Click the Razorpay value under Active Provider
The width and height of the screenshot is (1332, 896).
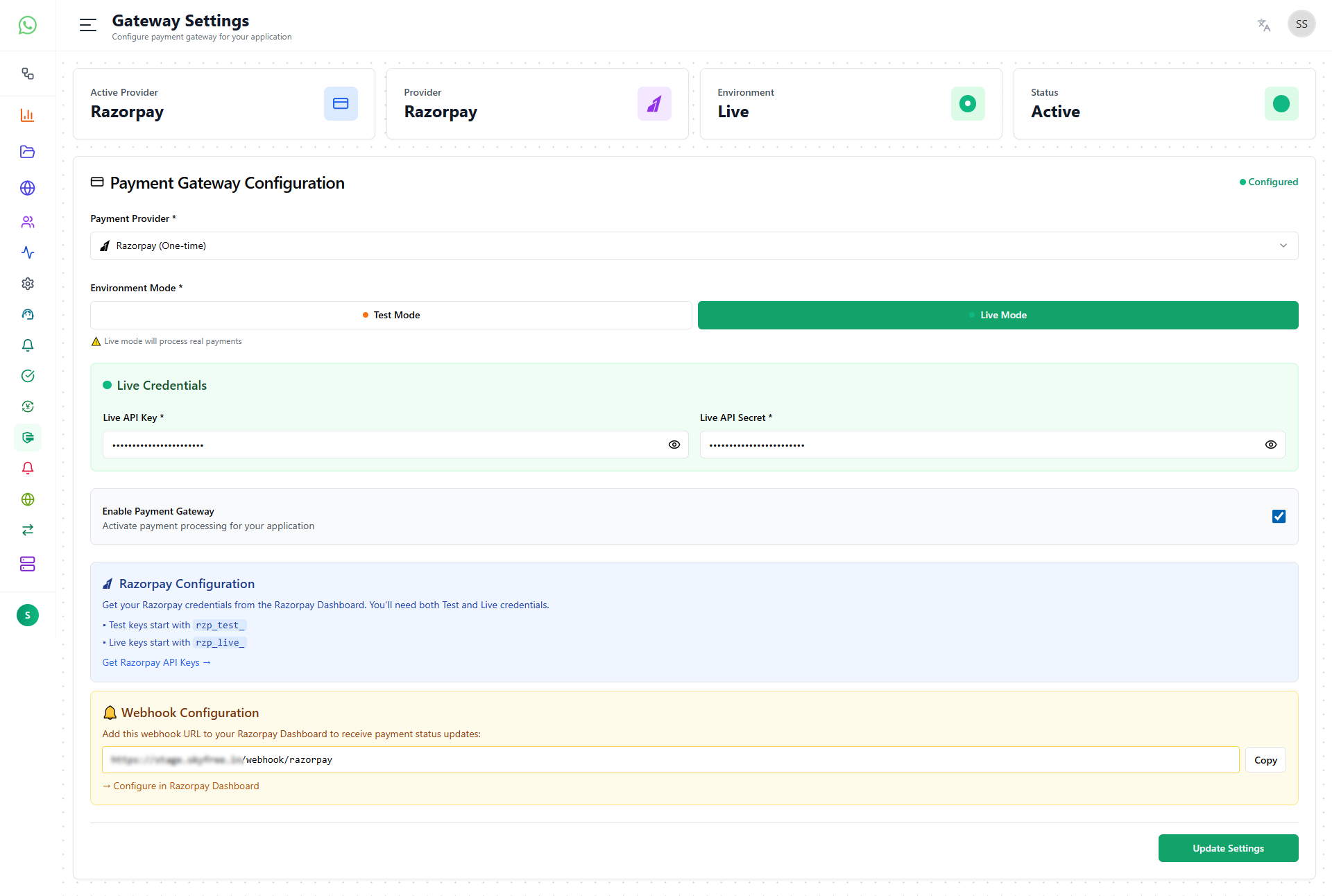[x=127, y=112]
